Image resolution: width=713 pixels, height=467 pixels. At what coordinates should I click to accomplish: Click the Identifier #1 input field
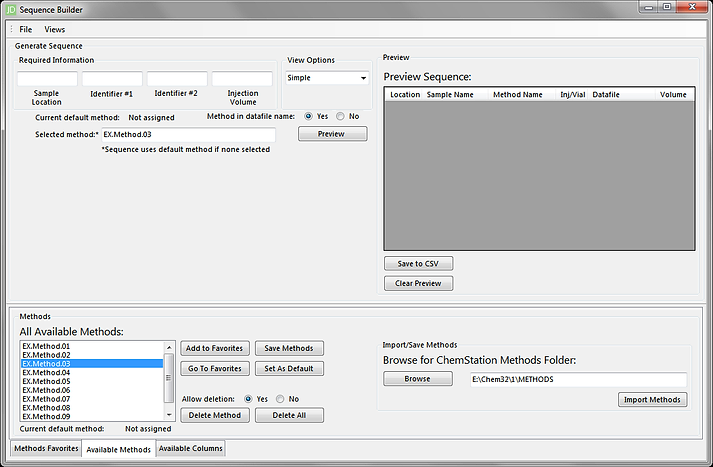coord(112,79)
